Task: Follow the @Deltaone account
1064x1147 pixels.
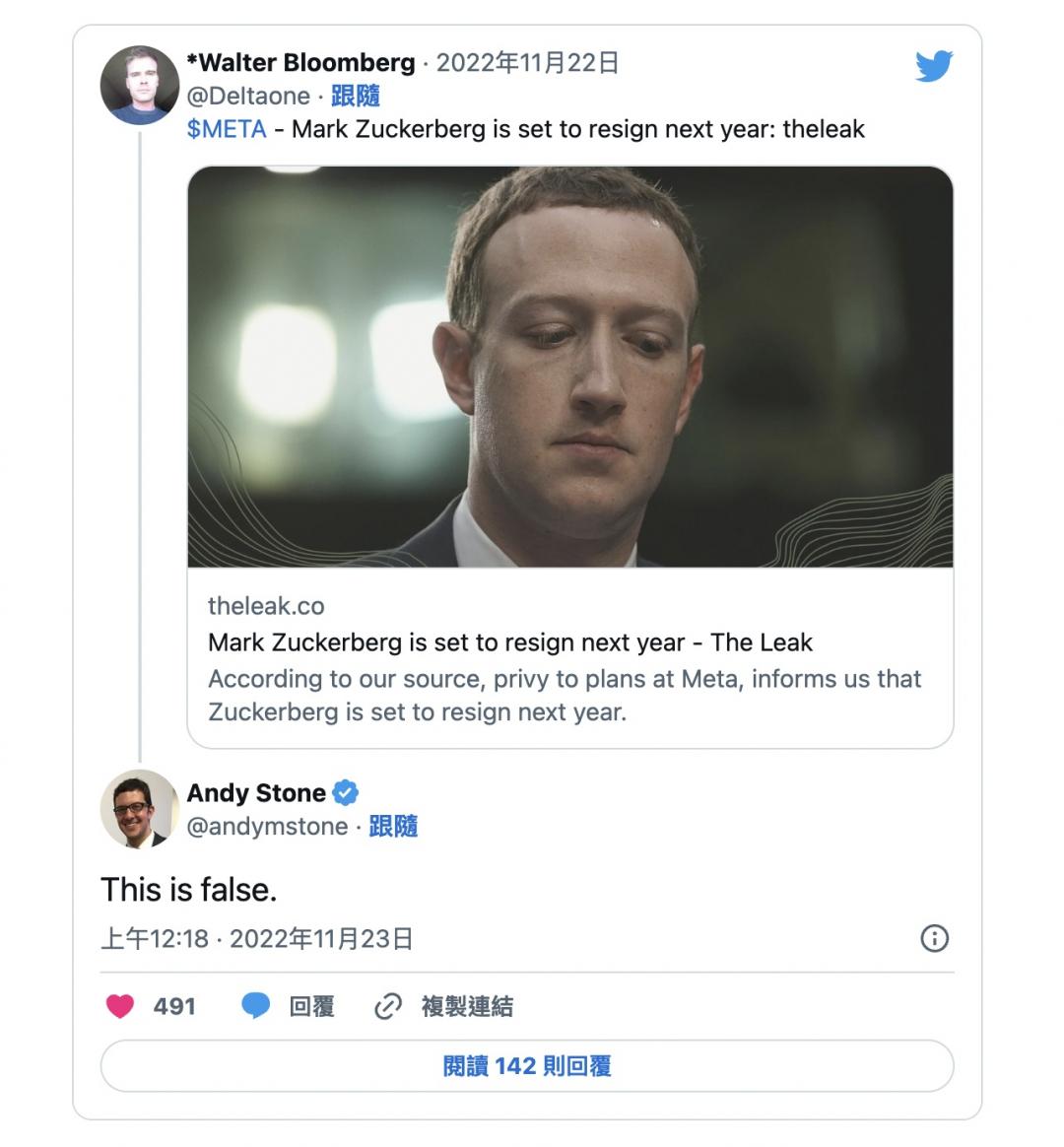Action: 355,97
